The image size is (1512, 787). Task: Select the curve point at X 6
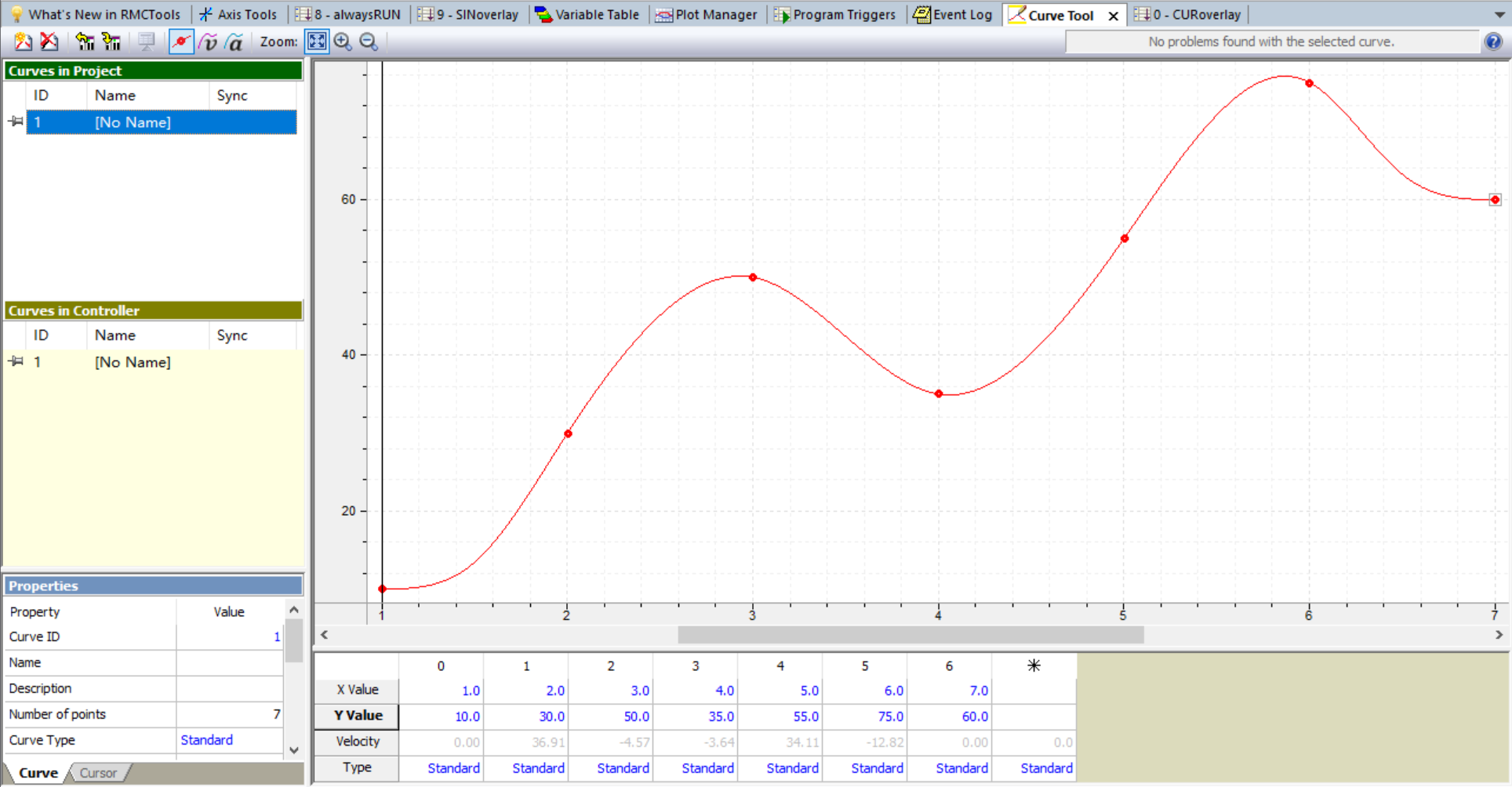1310,83
